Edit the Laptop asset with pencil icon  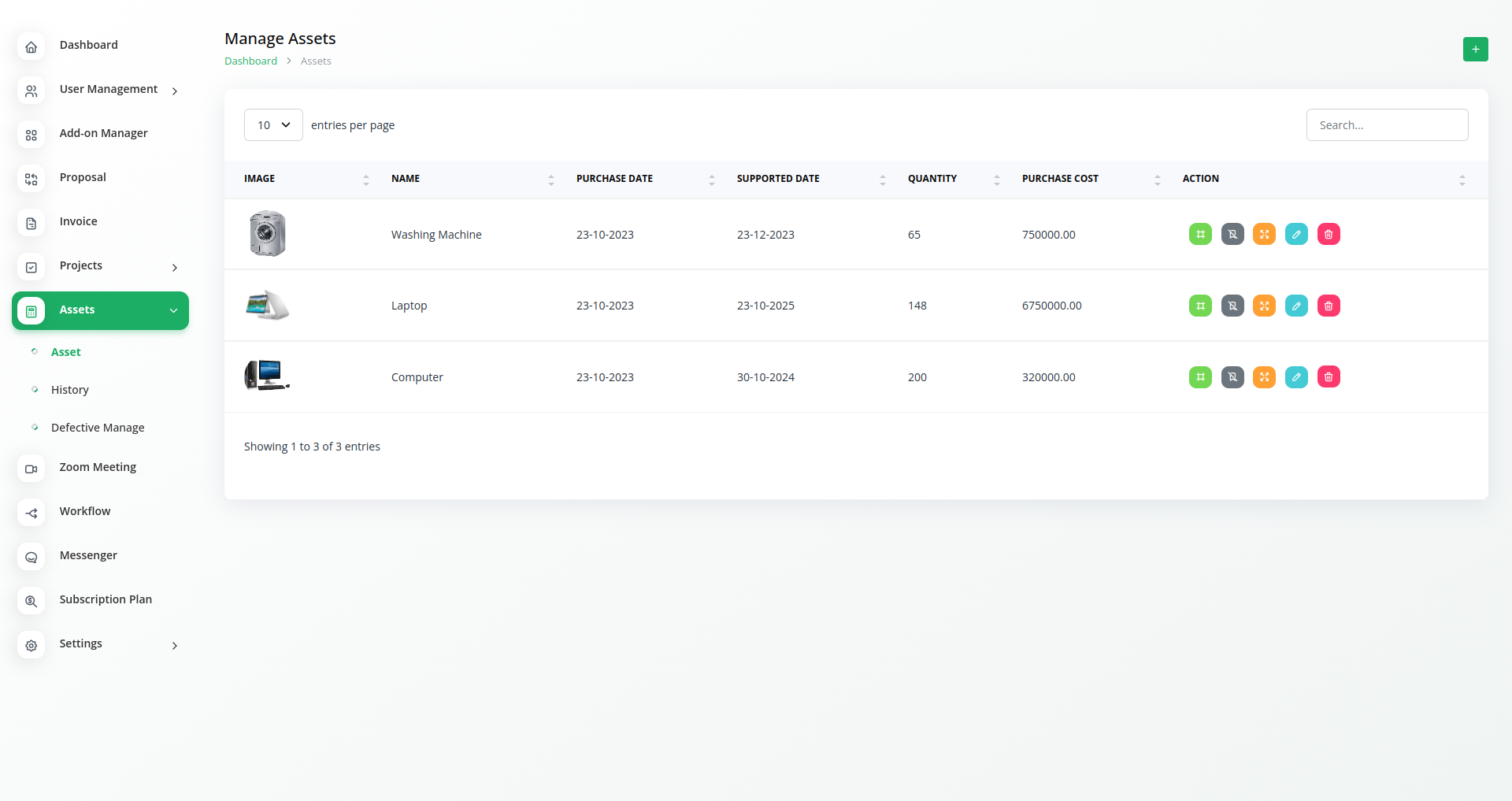click(x=1295, y=306)
